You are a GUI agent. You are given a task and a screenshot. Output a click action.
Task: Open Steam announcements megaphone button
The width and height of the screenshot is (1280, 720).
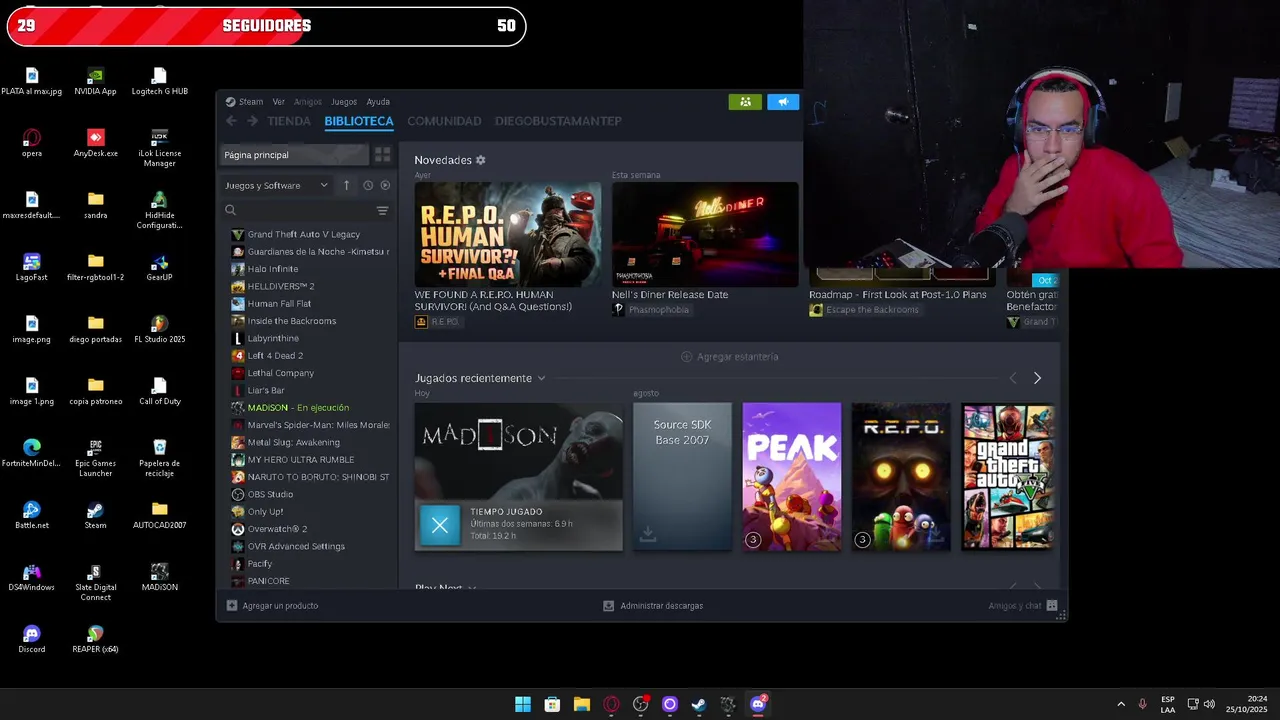(x=783, y=102)
